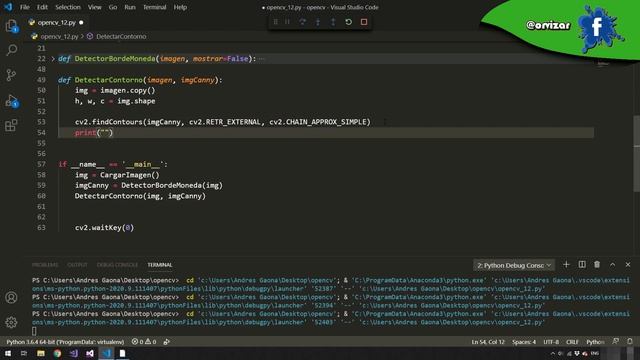Open the File menu
The height and width of the screenshot is (360, 640).
tap(25, 7)
